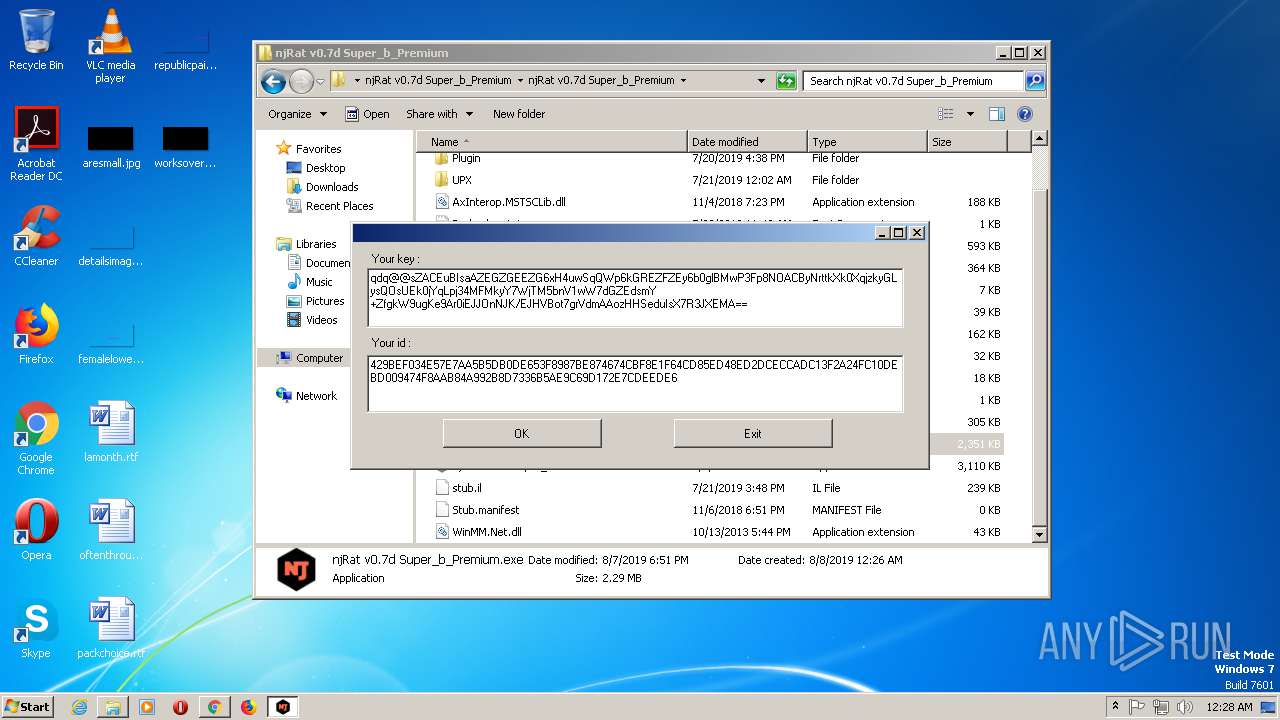Select the stub.il file
The height and width of the screenshot is (720, 1280).
pos(720,488)
